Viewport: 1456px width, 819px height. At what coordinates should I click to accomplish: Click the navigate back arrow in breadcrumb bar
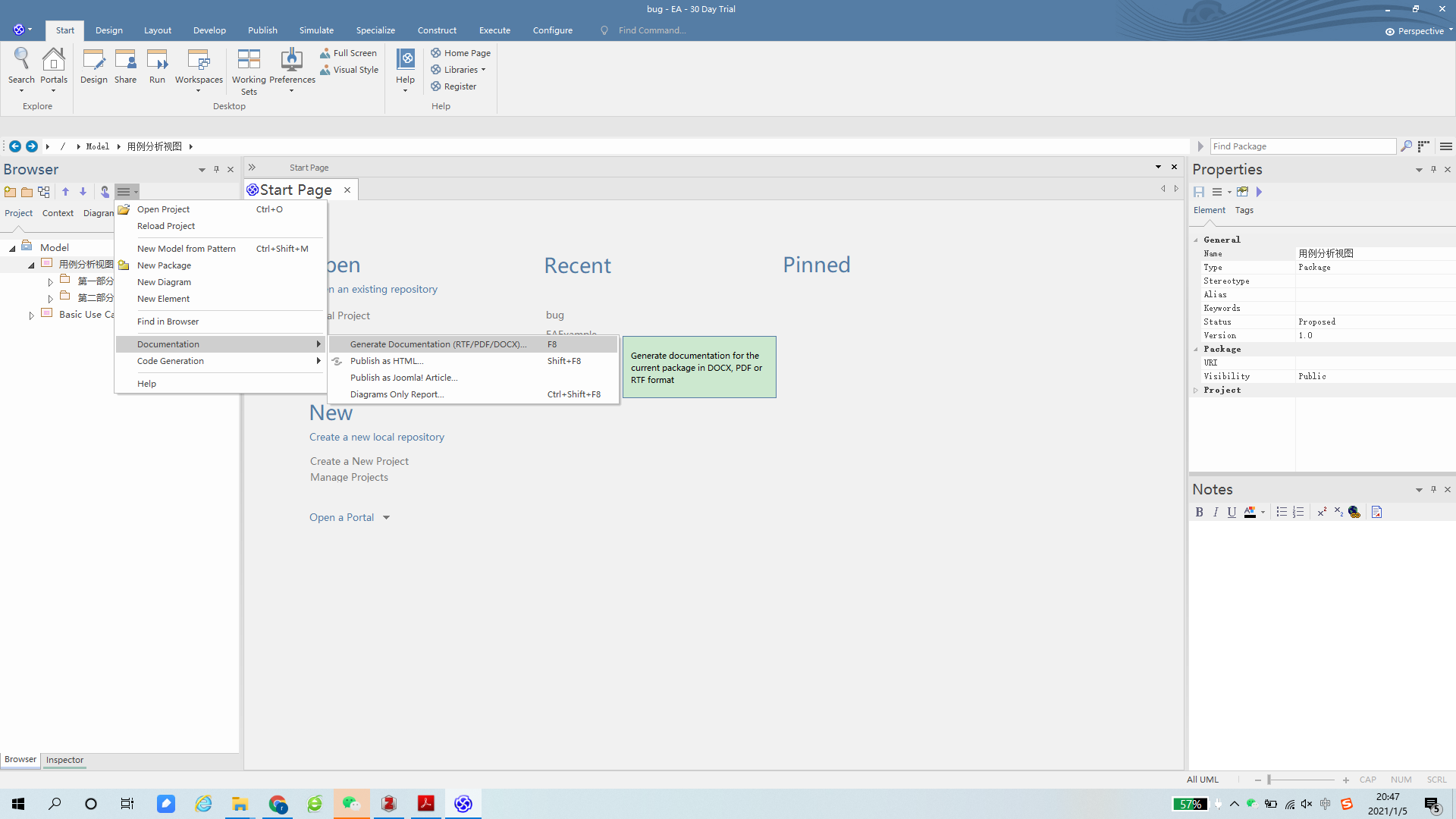(x=15, y=146)
